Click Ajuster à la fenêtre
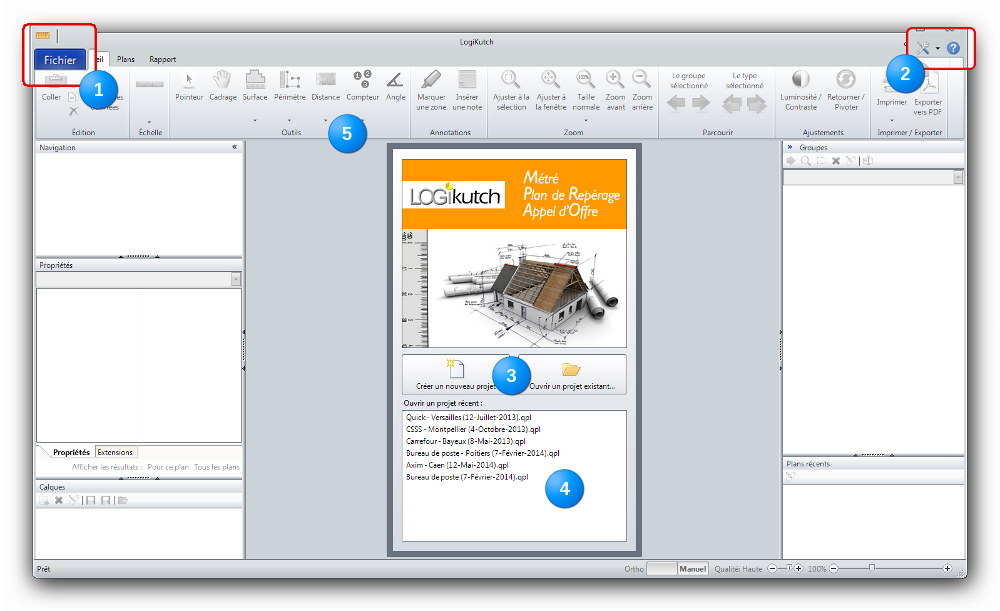The height and width of the screenshot is (611, 1000). 550,91
